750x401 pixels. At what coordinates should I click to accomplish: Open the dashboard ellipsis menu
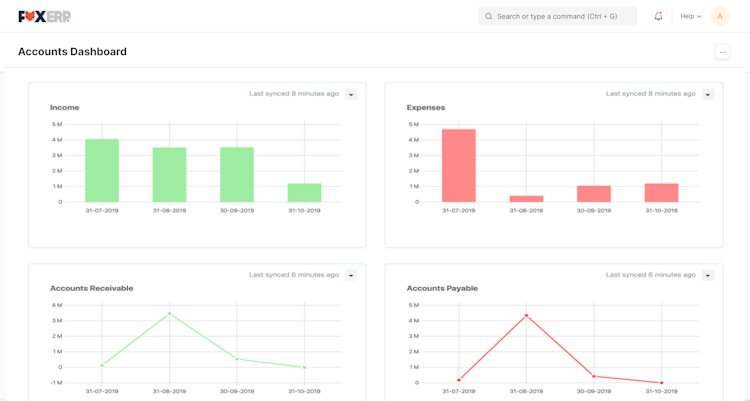tap(722, 52)
